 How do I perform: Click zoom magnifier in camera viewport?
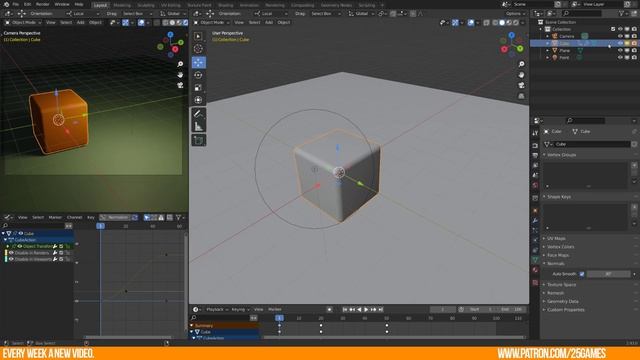pos(180,64)
